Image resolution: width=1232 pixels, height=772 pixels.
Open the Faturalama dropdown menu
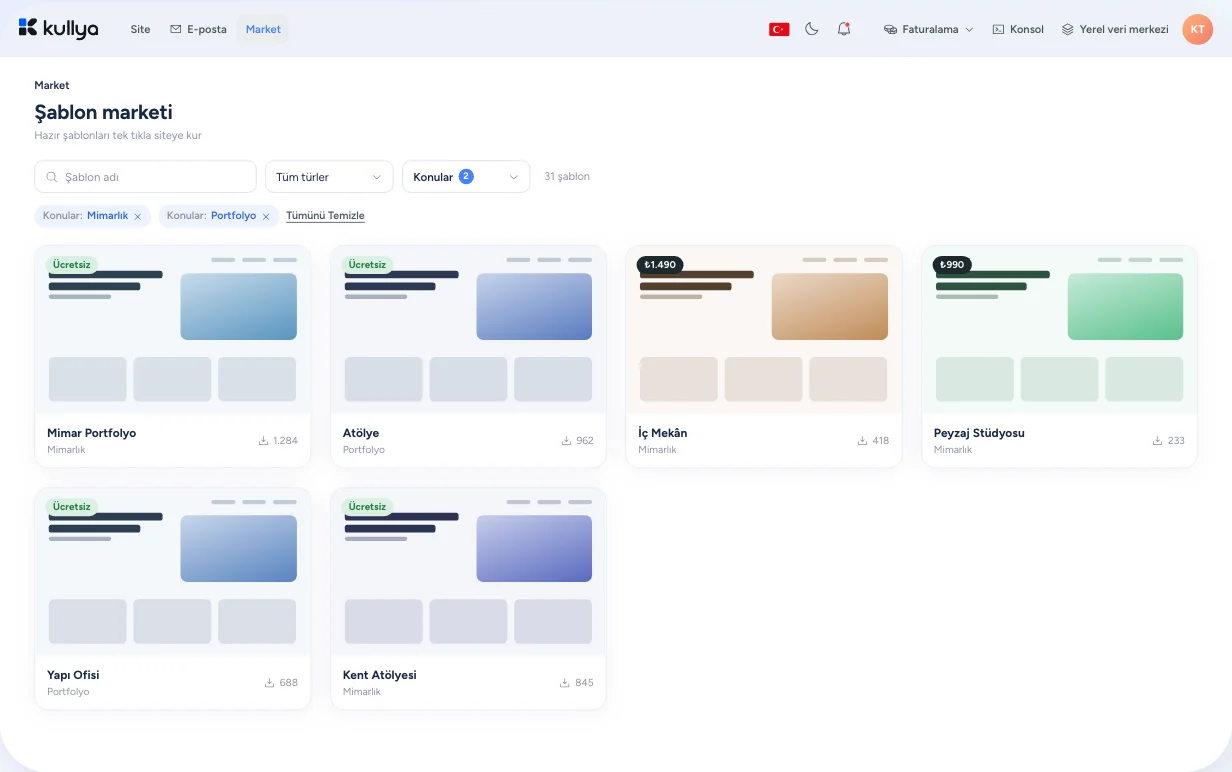(x=929, y=29)
